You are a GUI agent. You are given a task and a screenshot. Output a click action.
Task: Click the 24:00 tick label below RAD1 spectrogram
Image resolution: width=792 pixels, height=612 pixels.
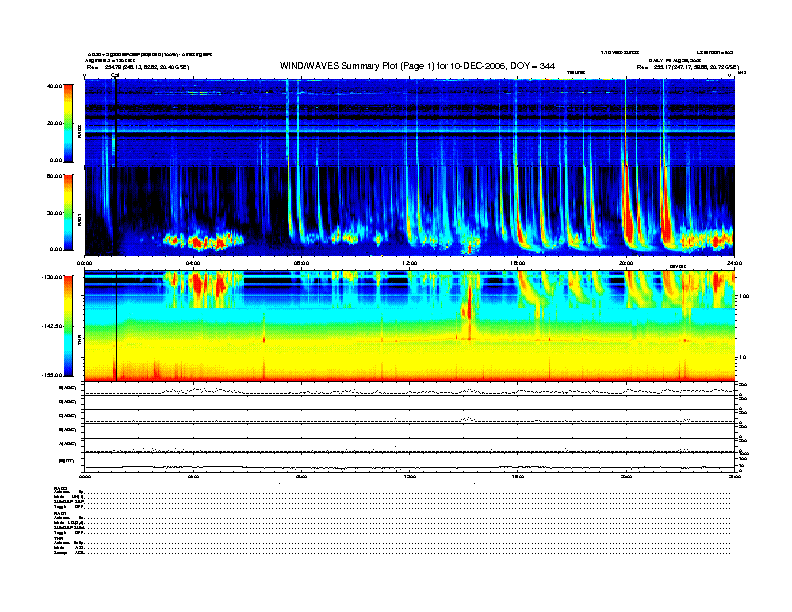pyautogui.click(x=734, y=263)
